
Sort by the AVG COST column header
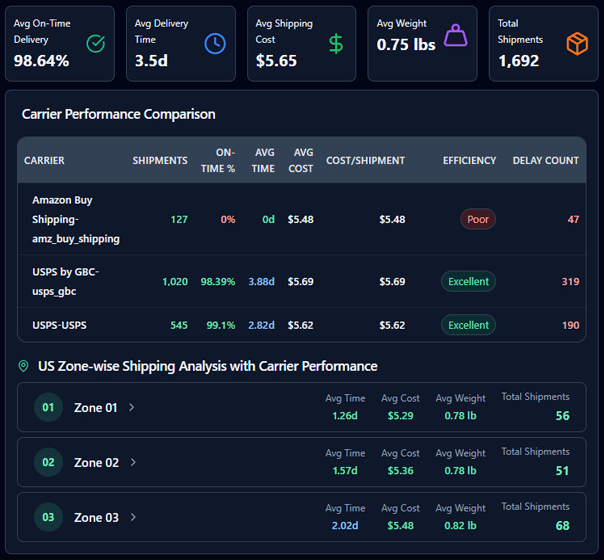pyautogui.click(x=301, y=161)
